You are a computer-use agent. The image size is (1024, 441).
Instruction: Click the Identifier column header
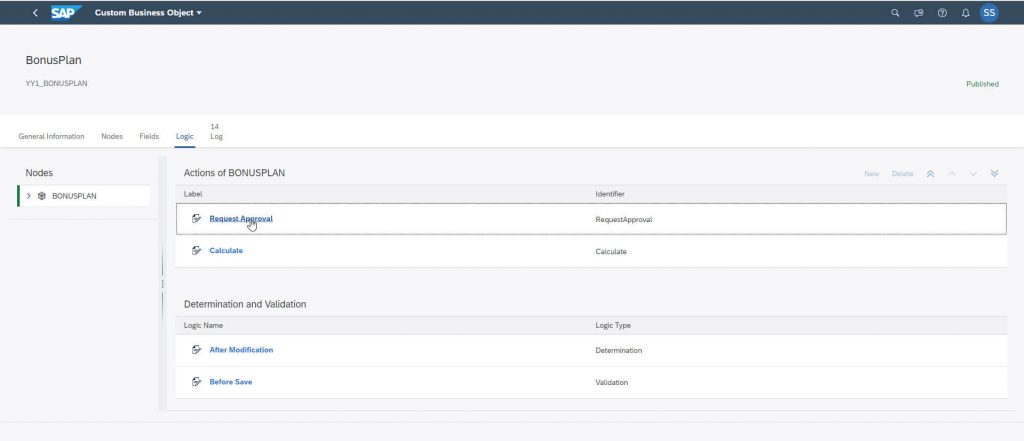click(610, 194)
